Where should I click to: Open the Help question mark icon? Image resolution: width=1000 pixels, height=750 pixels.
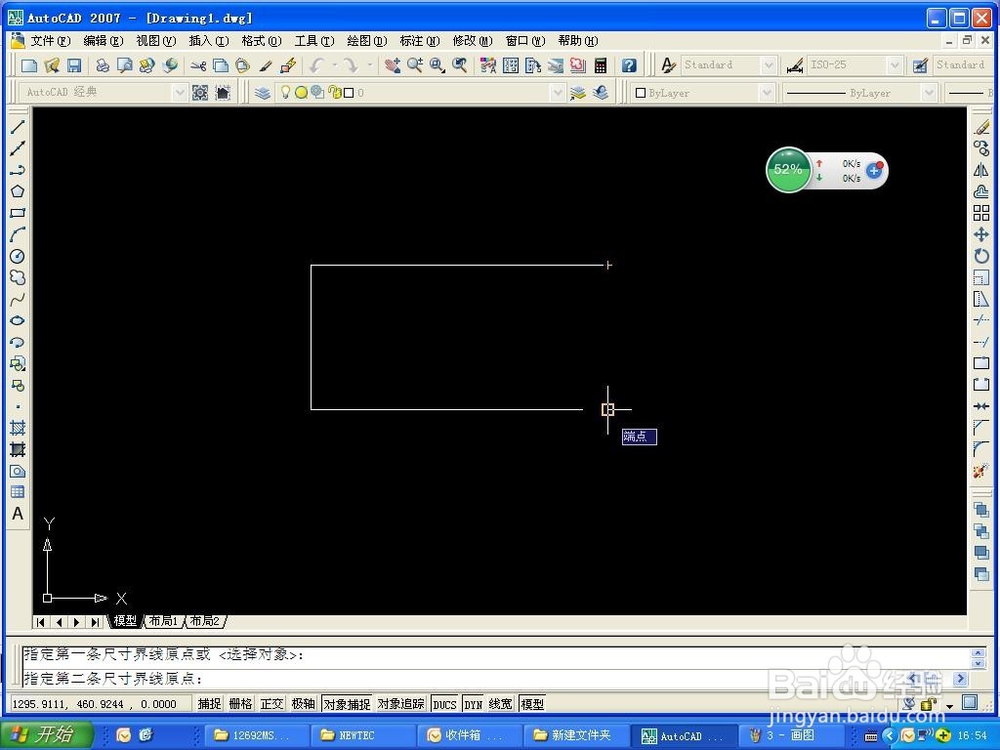(x=629, y=65)
